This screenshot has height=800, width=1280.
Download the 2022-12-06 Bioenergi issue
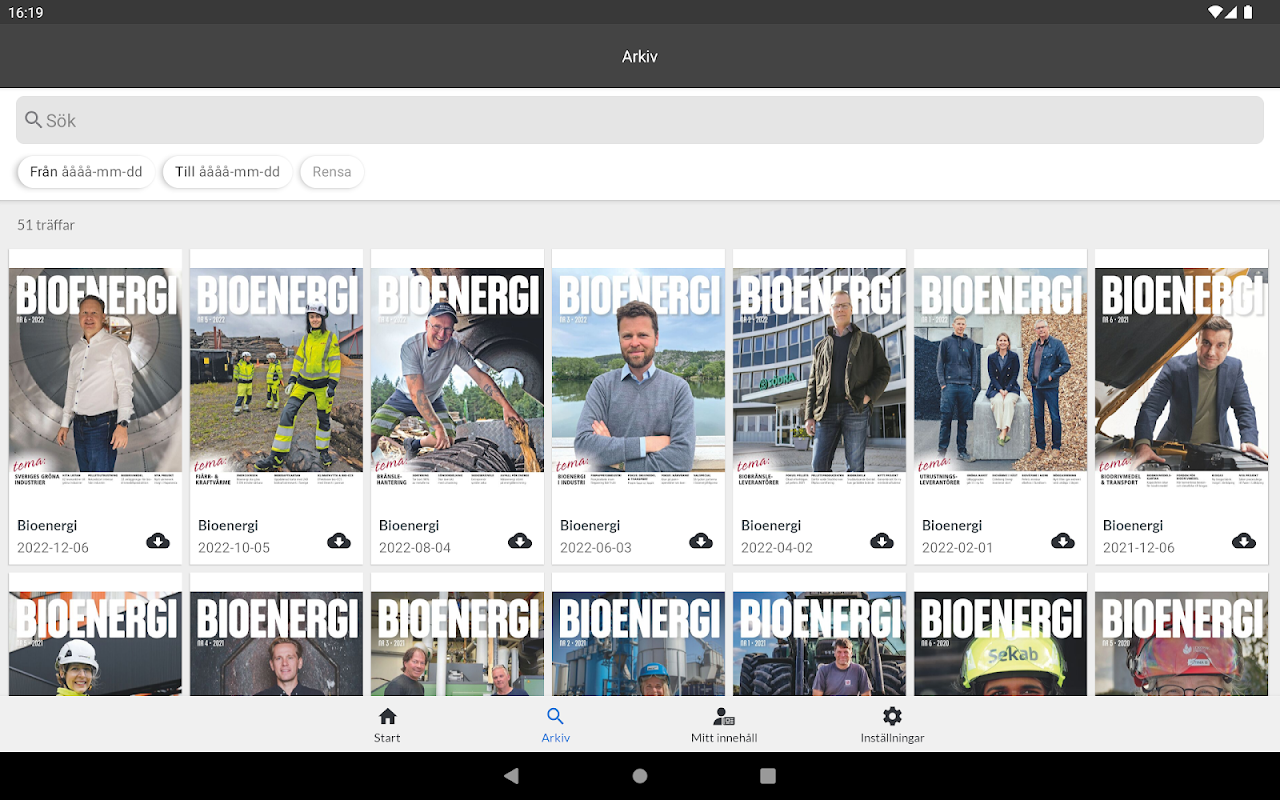[158, 541]
